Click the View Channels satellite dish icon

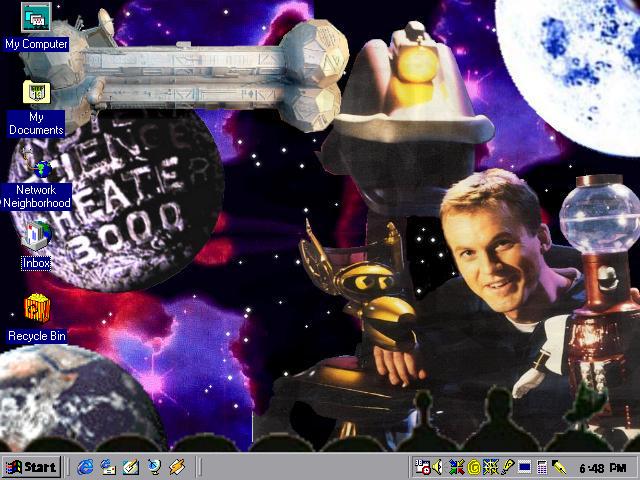pyautogui.click(x=154, y=467)
